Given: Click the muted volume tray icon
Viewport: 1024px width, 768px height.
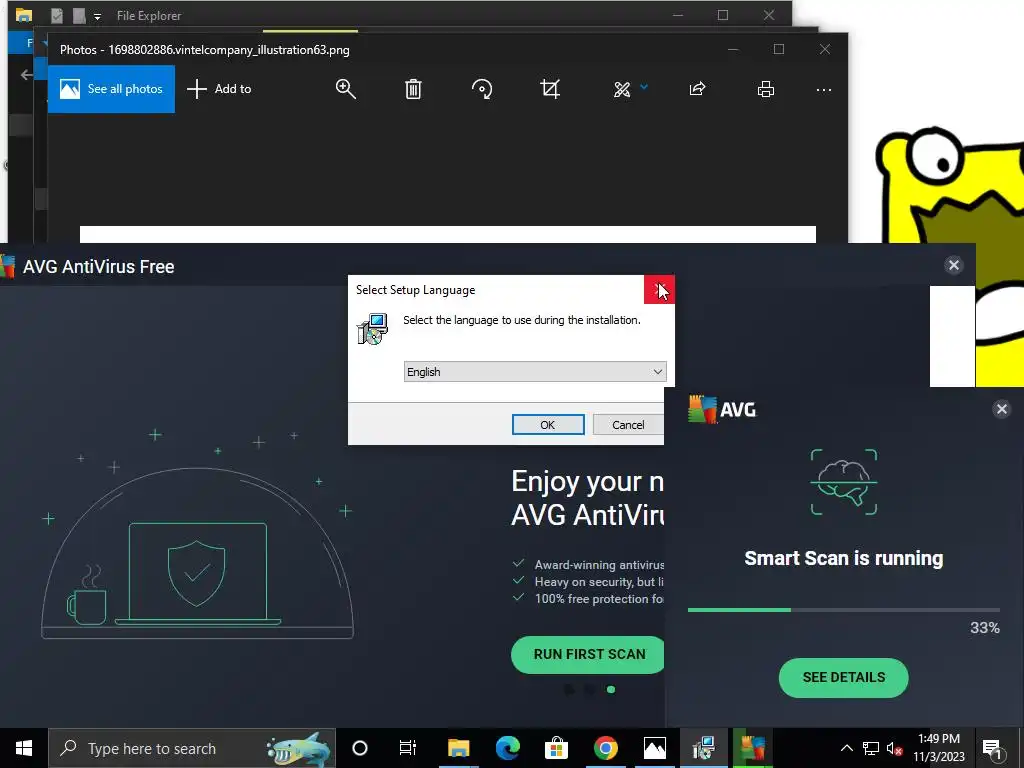Looking at the screenshot, I should tap(894, 748).
